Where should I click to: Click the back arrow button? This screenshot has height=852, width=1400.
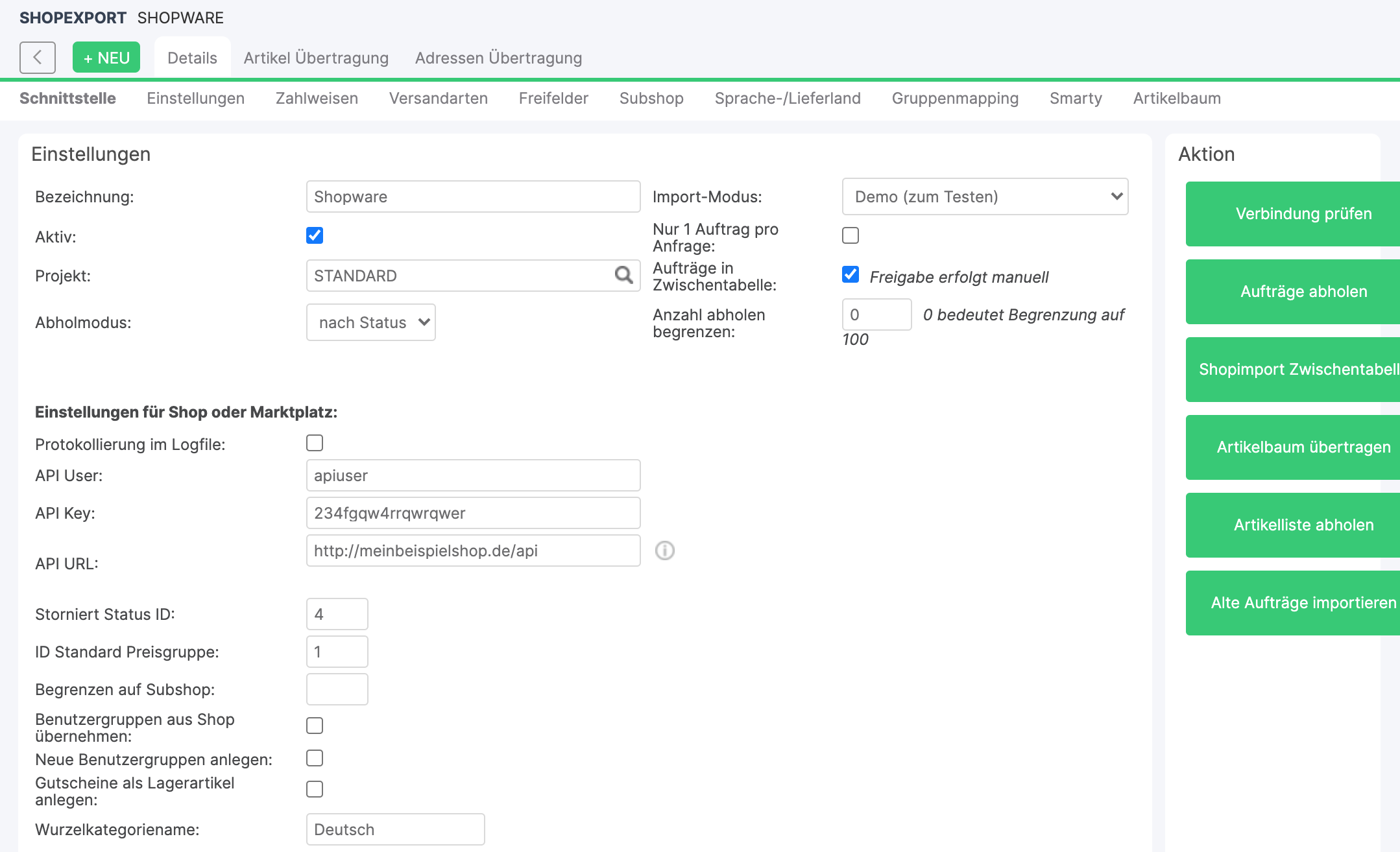pyautogui.click(x=38, y=58)
